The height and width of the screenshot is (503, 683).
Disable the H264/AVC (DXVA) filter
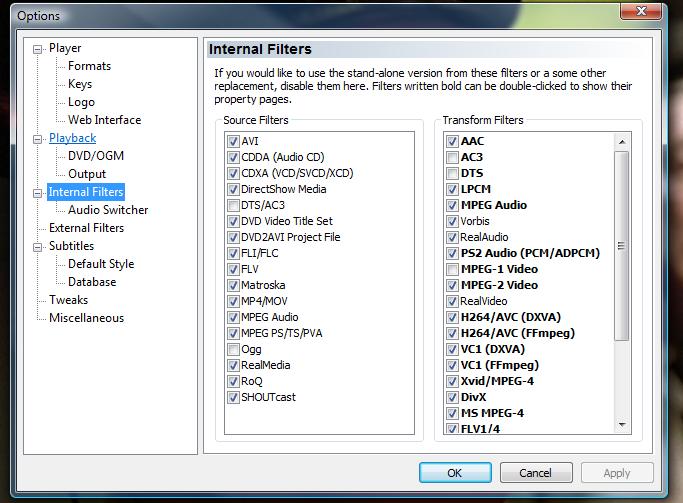point(453,317)
